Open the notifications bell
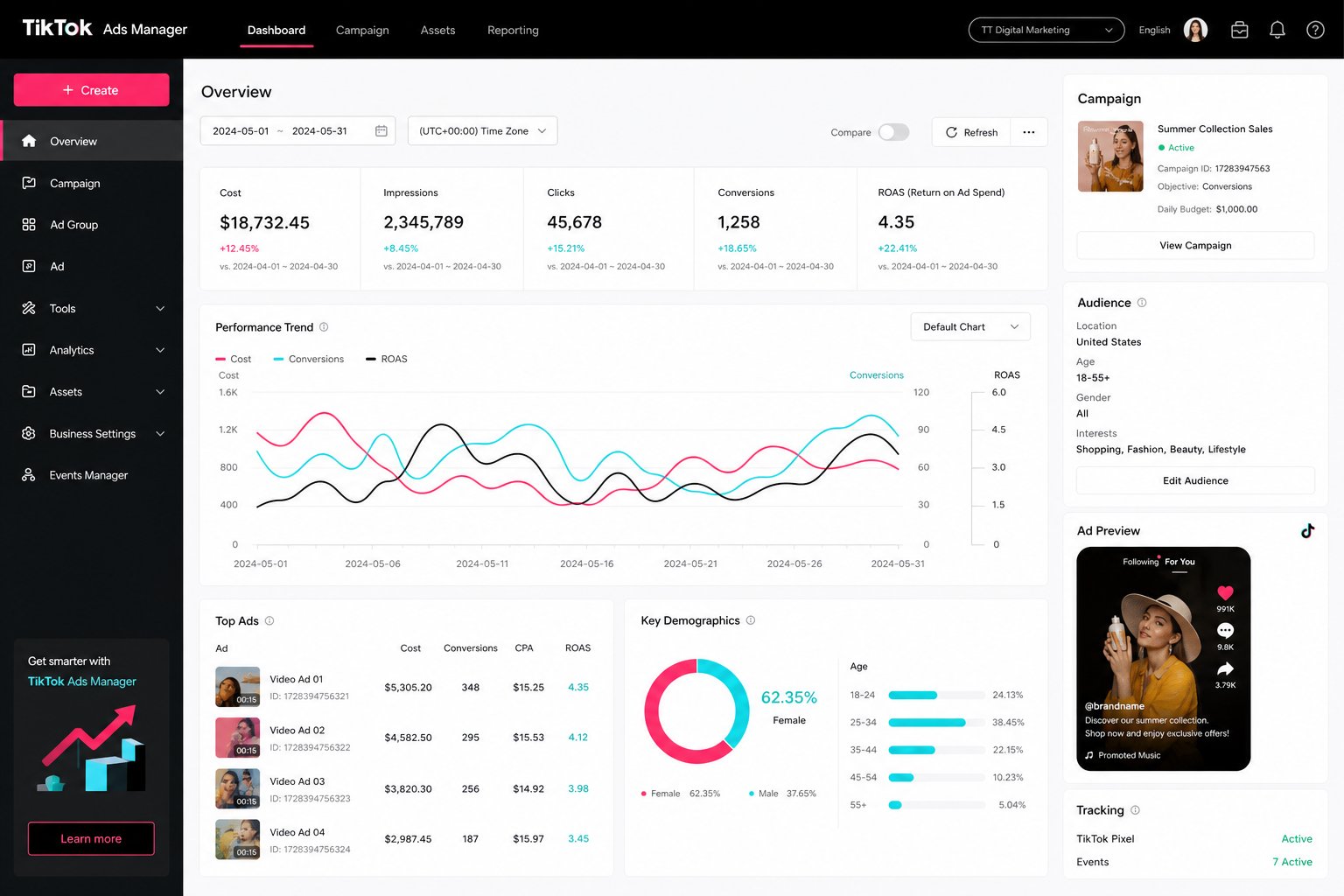Viewport: 1344px width, 896px height. pos(1277,30)
